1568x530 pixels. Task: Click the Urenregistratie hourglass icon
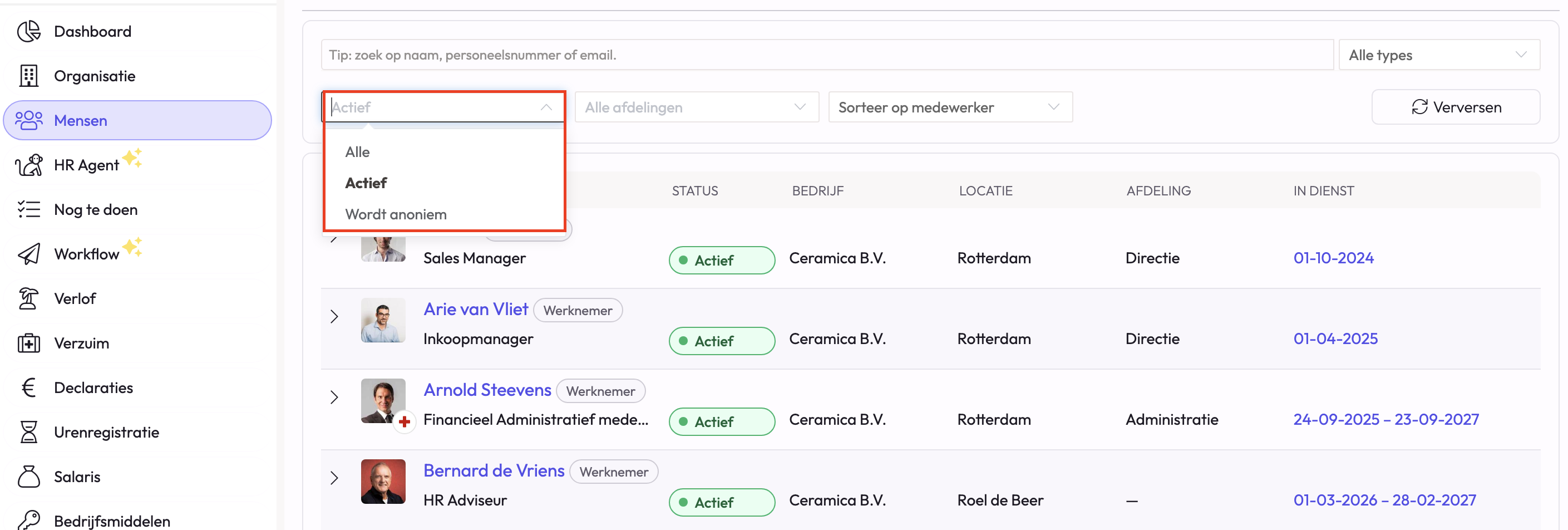28,432
